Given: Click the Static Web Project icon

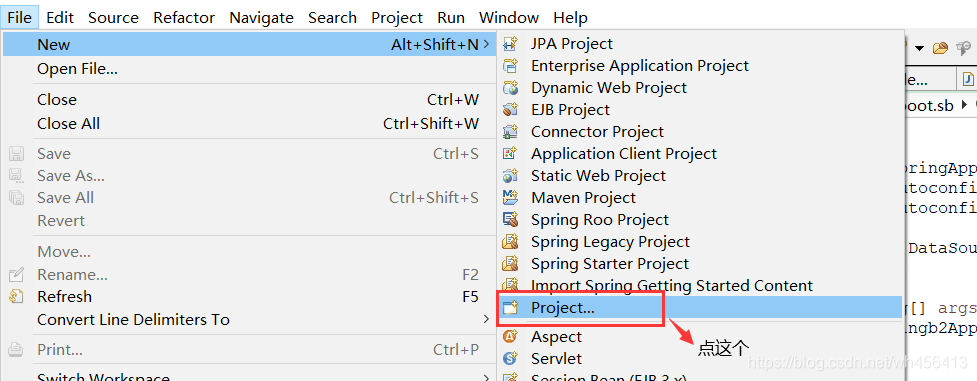Looking at the screenshot, I should pos(510,176).
